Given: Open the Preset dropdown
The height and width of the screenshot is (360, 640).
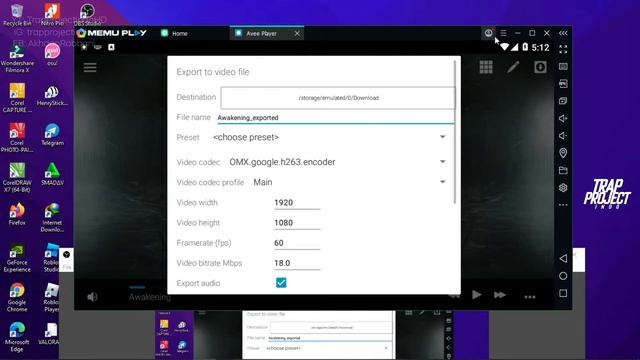Looking at the screenshot, I should pyautogui.click(x=329, y=138).
